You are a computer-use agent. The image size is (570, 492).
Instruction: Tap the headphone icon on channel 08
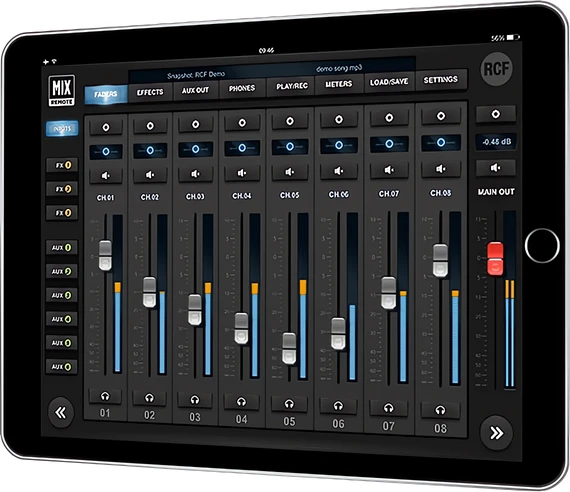coord(440,410)
